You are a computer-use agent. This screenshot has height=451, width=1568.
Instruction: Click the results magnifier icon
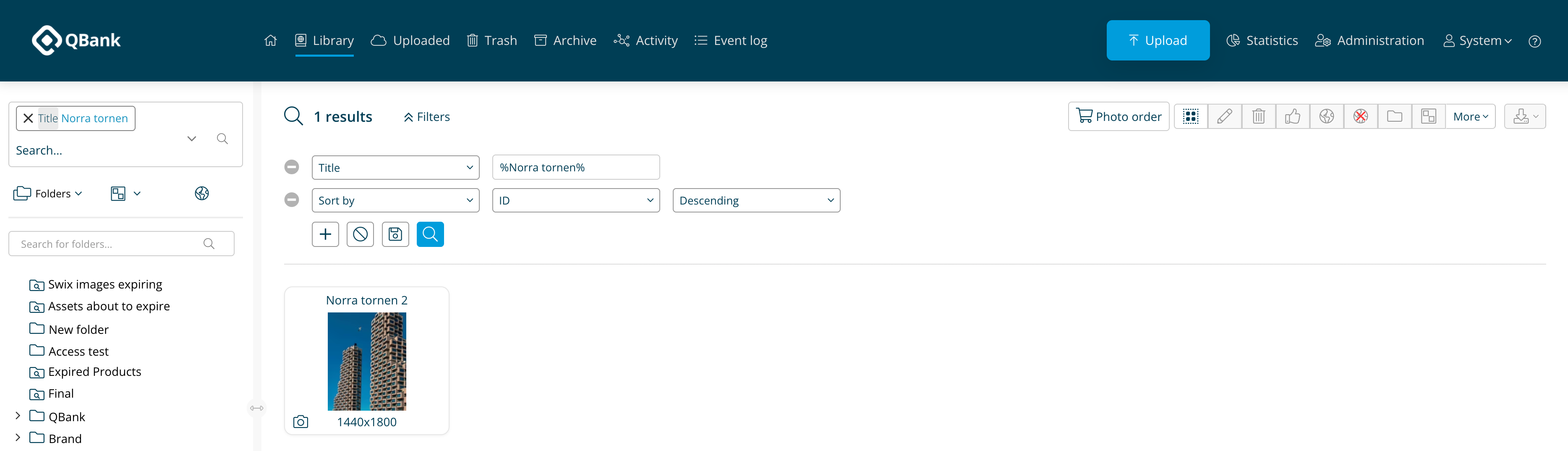293,116
